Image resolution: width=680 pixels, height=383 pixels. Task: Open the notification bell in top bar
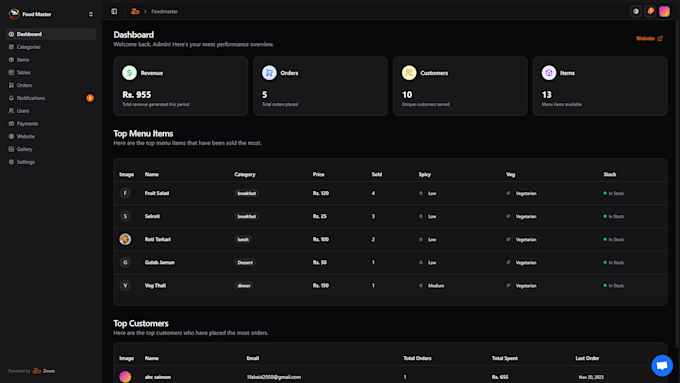(x=650, y=11)
